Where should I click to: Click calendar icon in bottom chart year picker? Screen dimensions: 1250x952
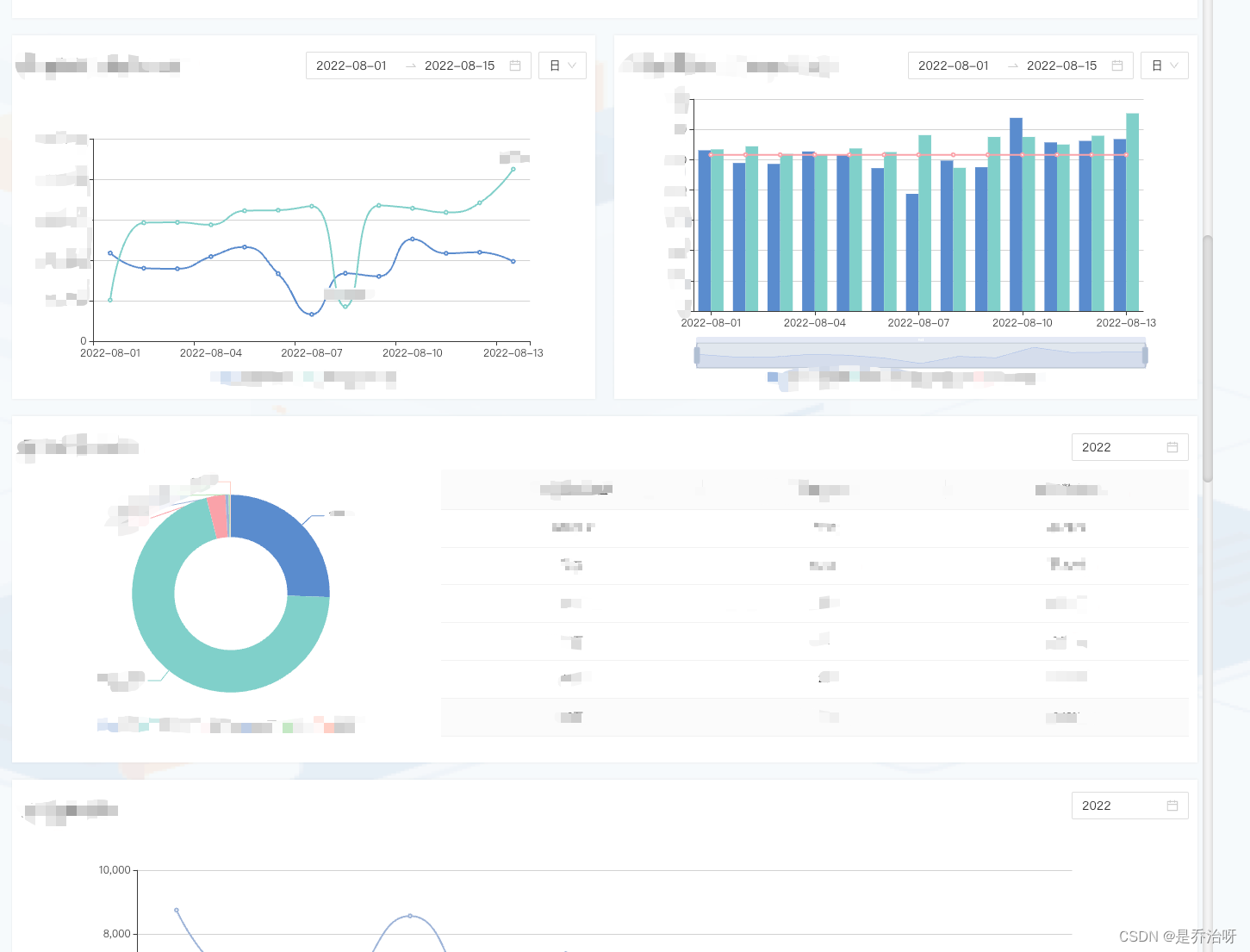point(1172,806)
